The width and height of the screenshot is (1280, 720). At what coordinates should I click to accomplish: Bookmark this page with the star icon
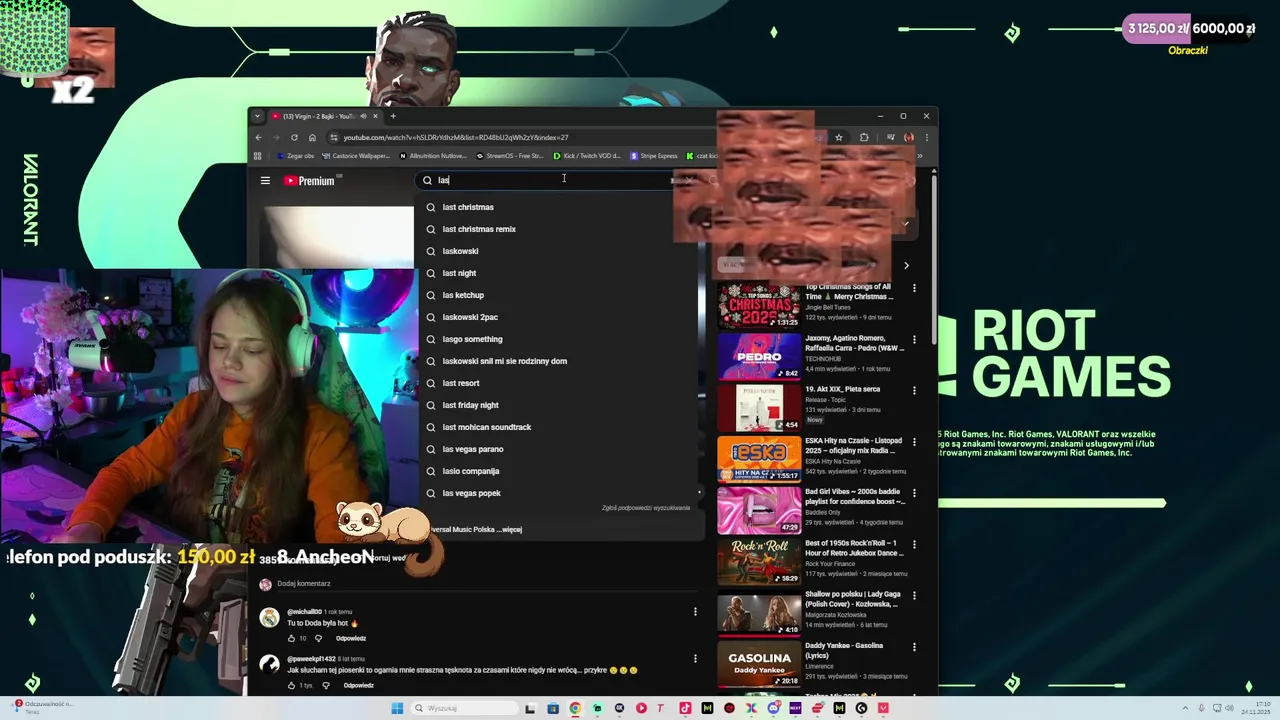(x=839, y=137)
